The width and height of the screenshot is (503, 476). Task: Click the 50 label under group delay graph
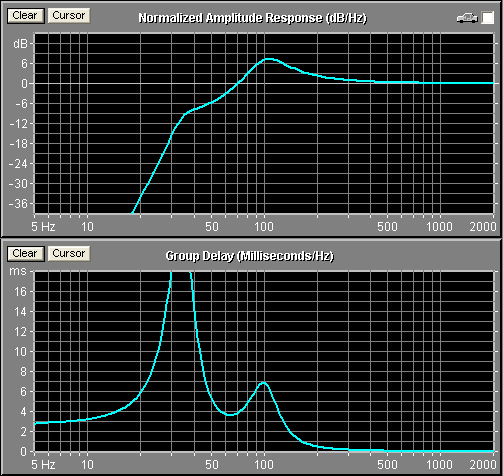point(212,465)
